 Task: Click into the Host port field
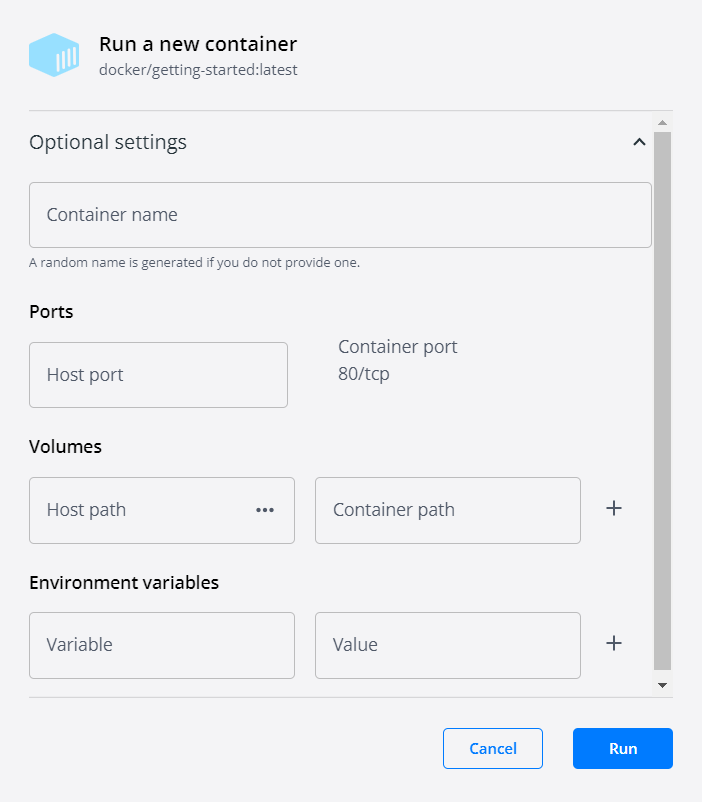[158, 375]
